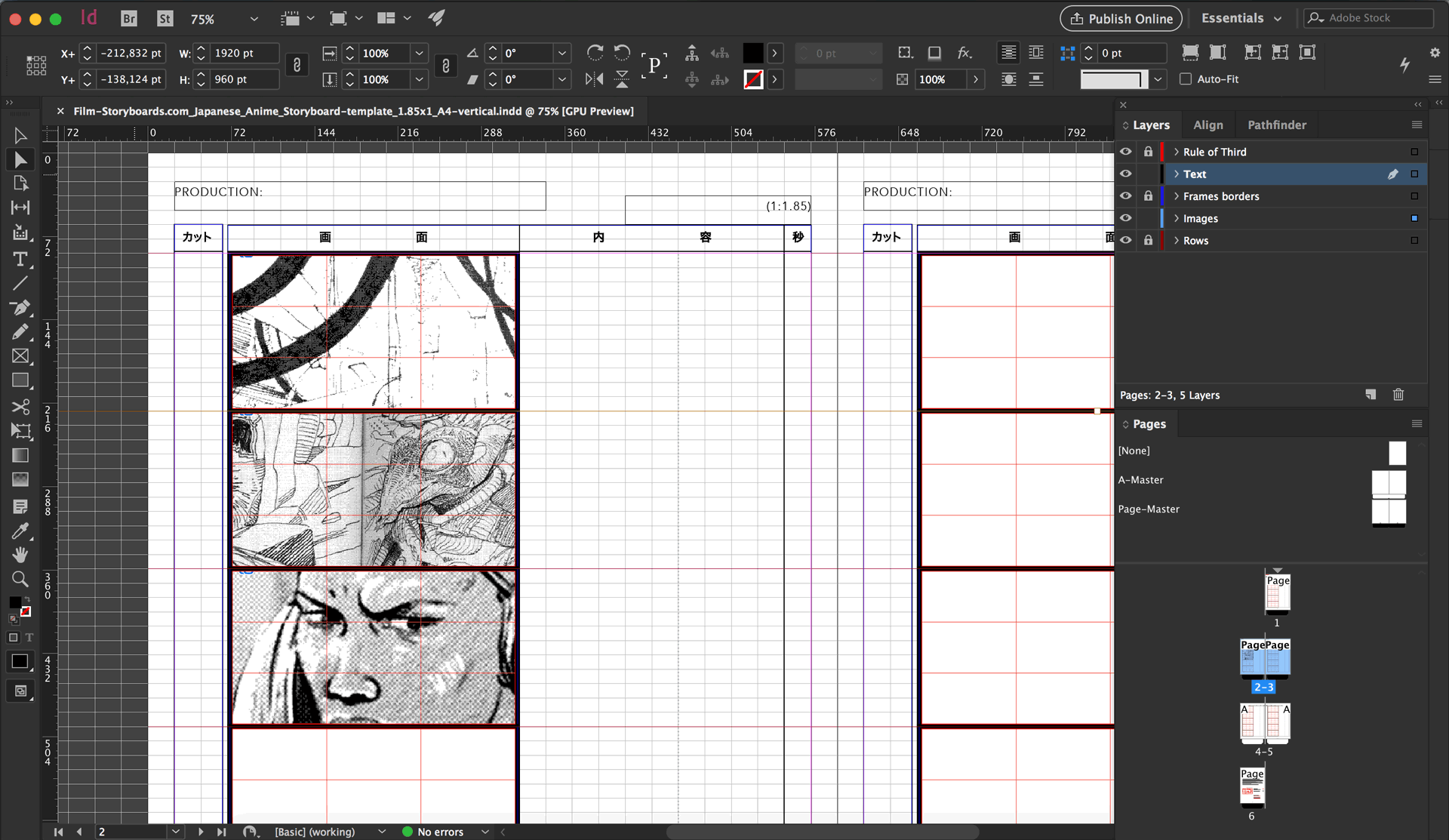Click the Publish Online button
Image resolution: width=1449 pixels, height=840 pixels.
[x=1120, y=18]
